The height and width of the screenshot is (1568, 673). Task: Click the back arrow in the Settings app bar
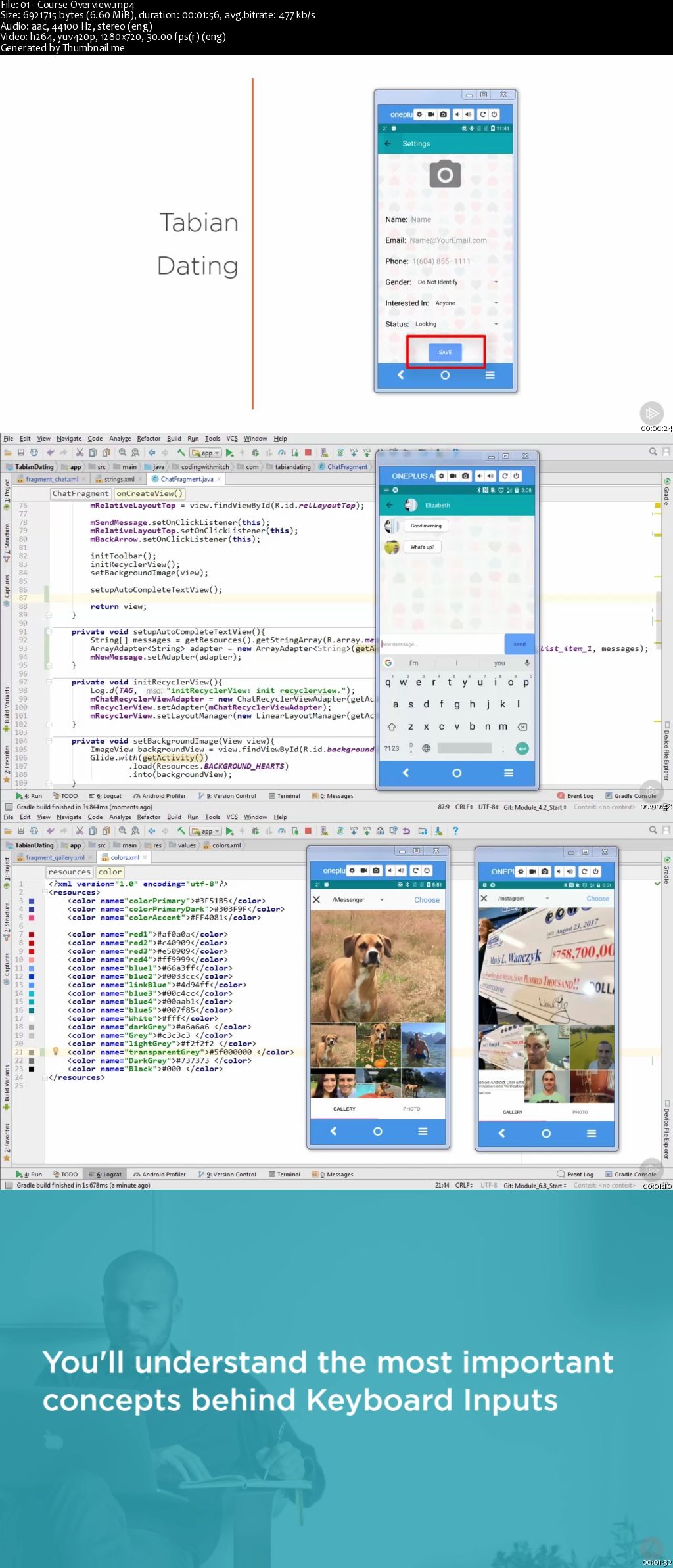click(x=388, y=143)
